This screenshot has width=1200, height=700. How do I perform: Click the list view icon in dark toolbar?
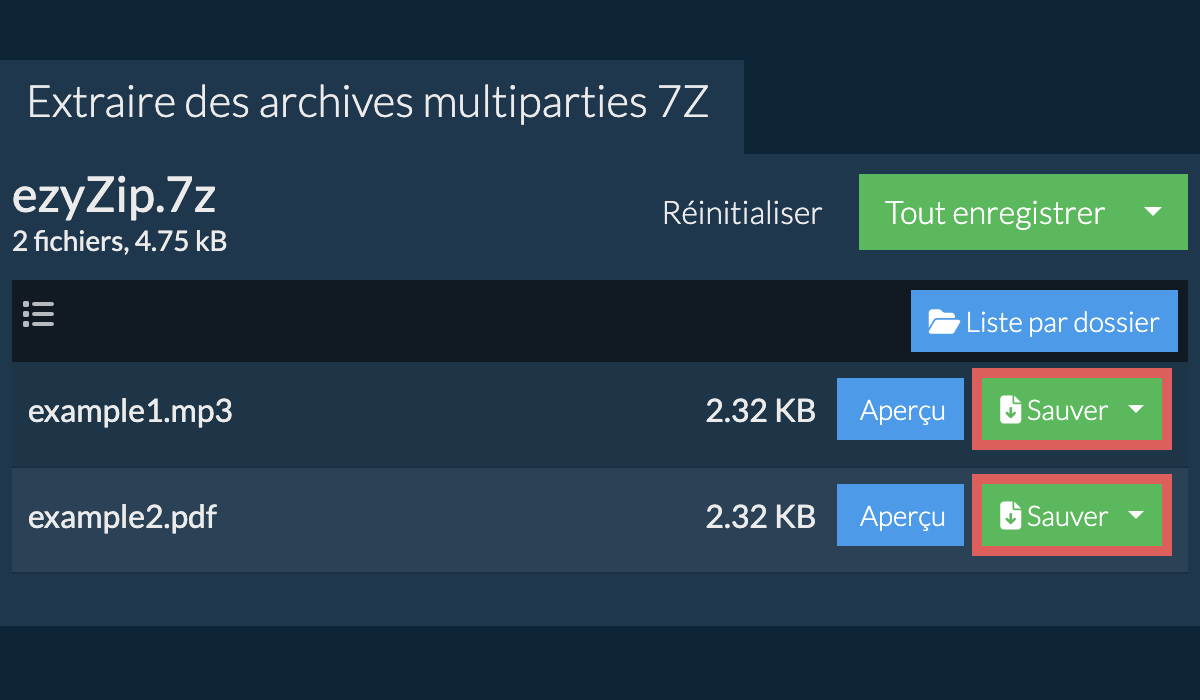point(38,315)
